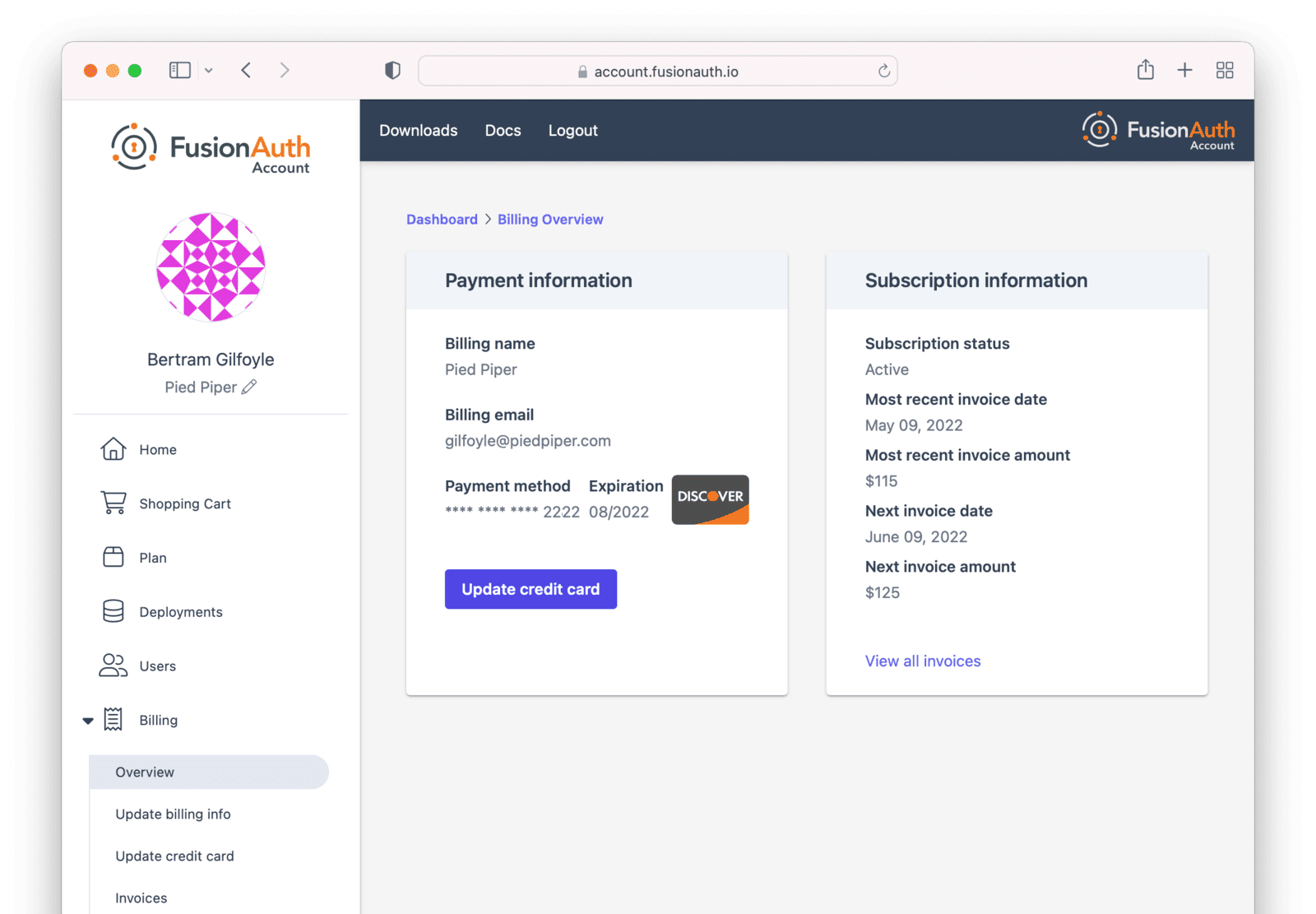Click the Active subscription status value
This screenshot has width=1316, height=914.
click(x=887, y=369)
